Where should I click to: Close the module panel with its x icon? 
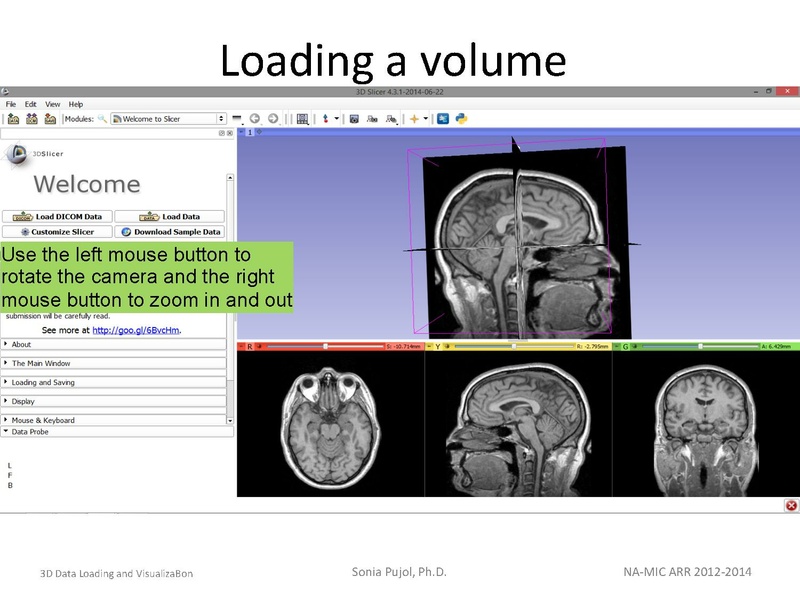tap(230, 133)
